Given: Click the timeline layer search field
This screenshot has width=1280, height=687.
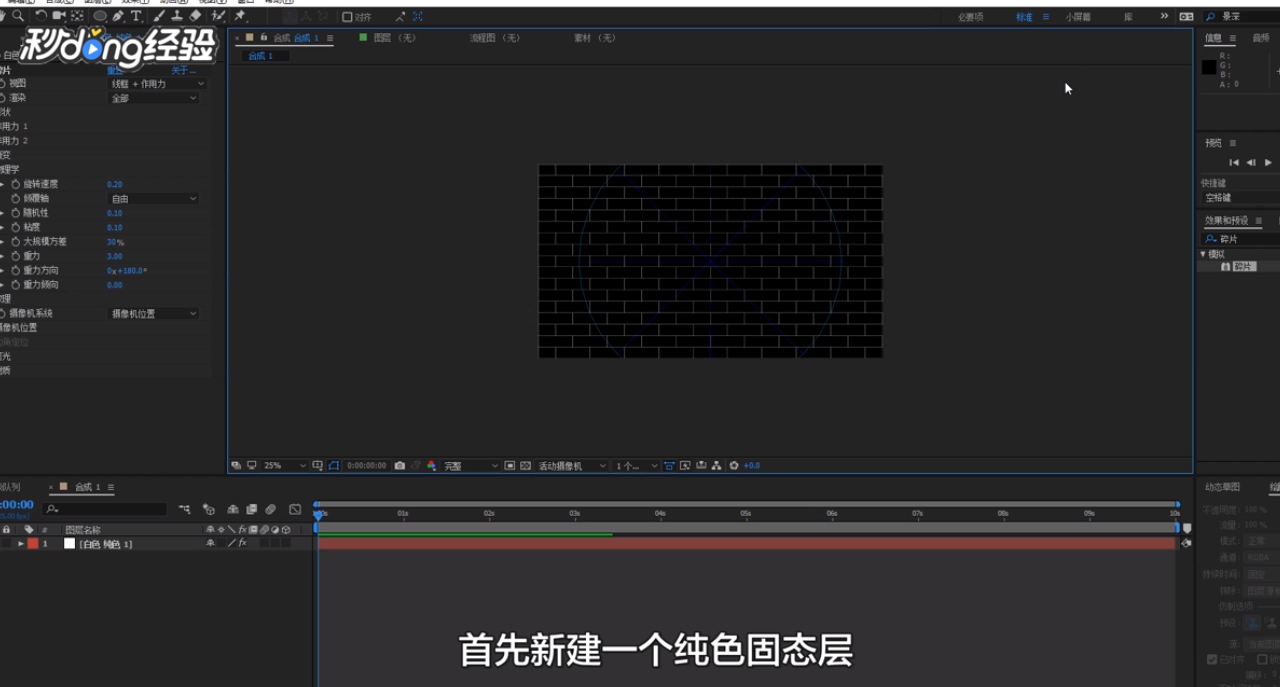Looking at the screenshot, I should (105, 509).
